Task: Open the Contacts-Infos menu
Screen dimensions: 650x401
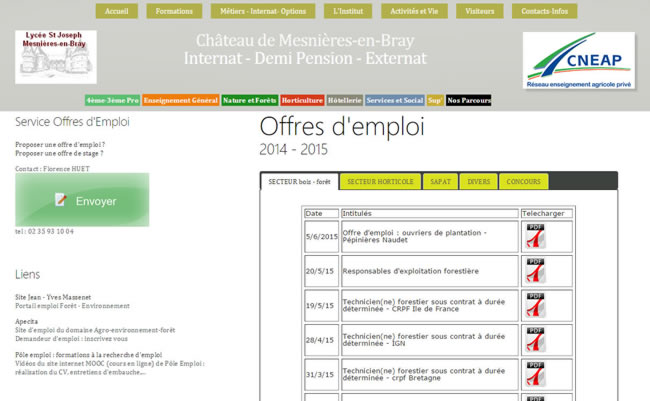Action: click(544, 11)
